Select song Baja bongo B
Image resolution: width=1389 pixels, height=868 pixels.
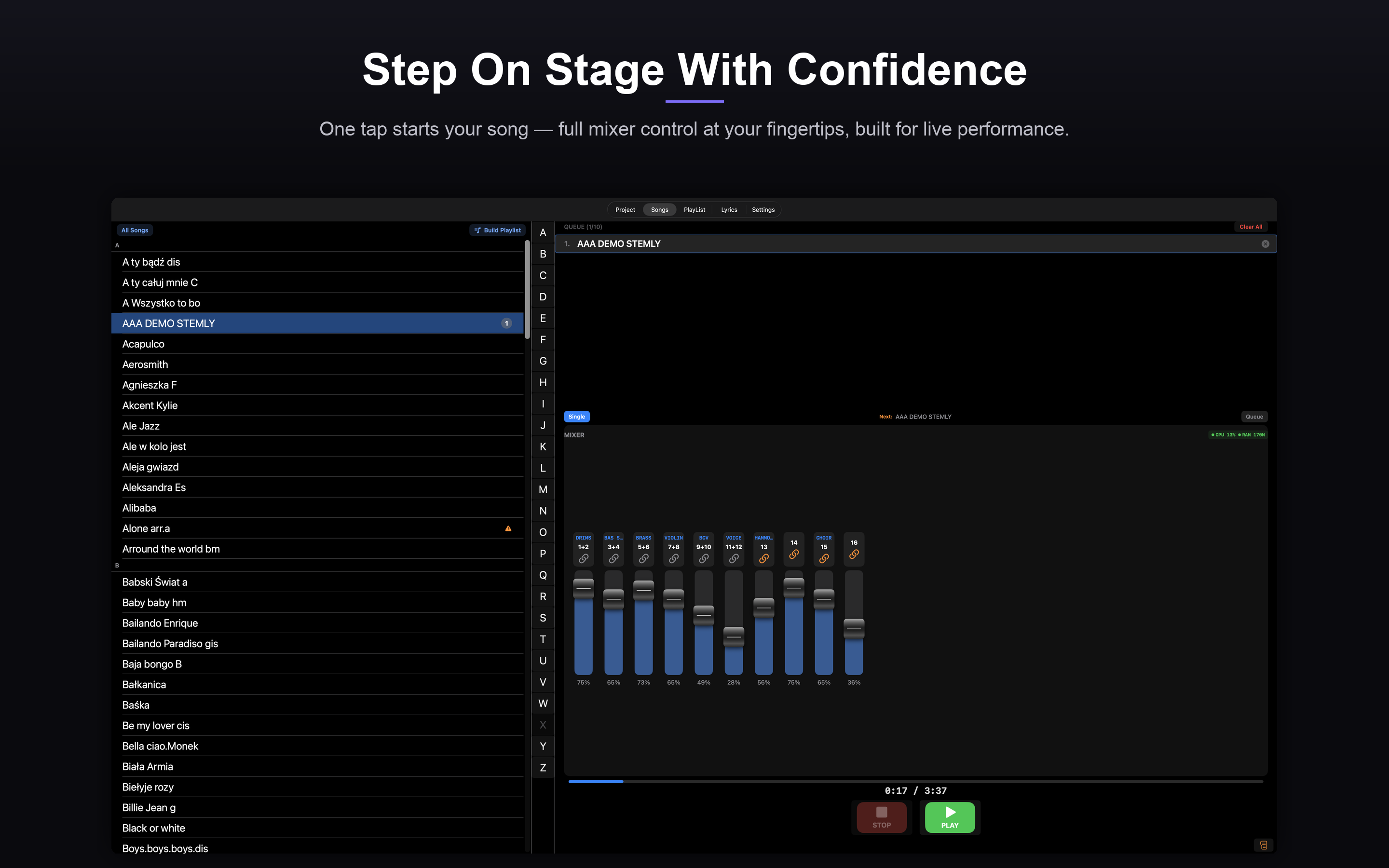pos(317,664)
